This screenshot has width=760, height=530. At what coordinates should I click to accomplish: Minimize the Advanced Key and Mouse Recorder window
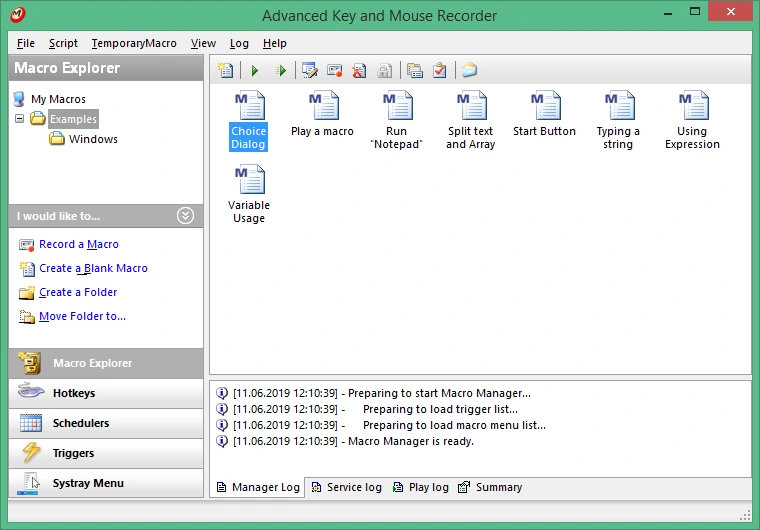668,14
